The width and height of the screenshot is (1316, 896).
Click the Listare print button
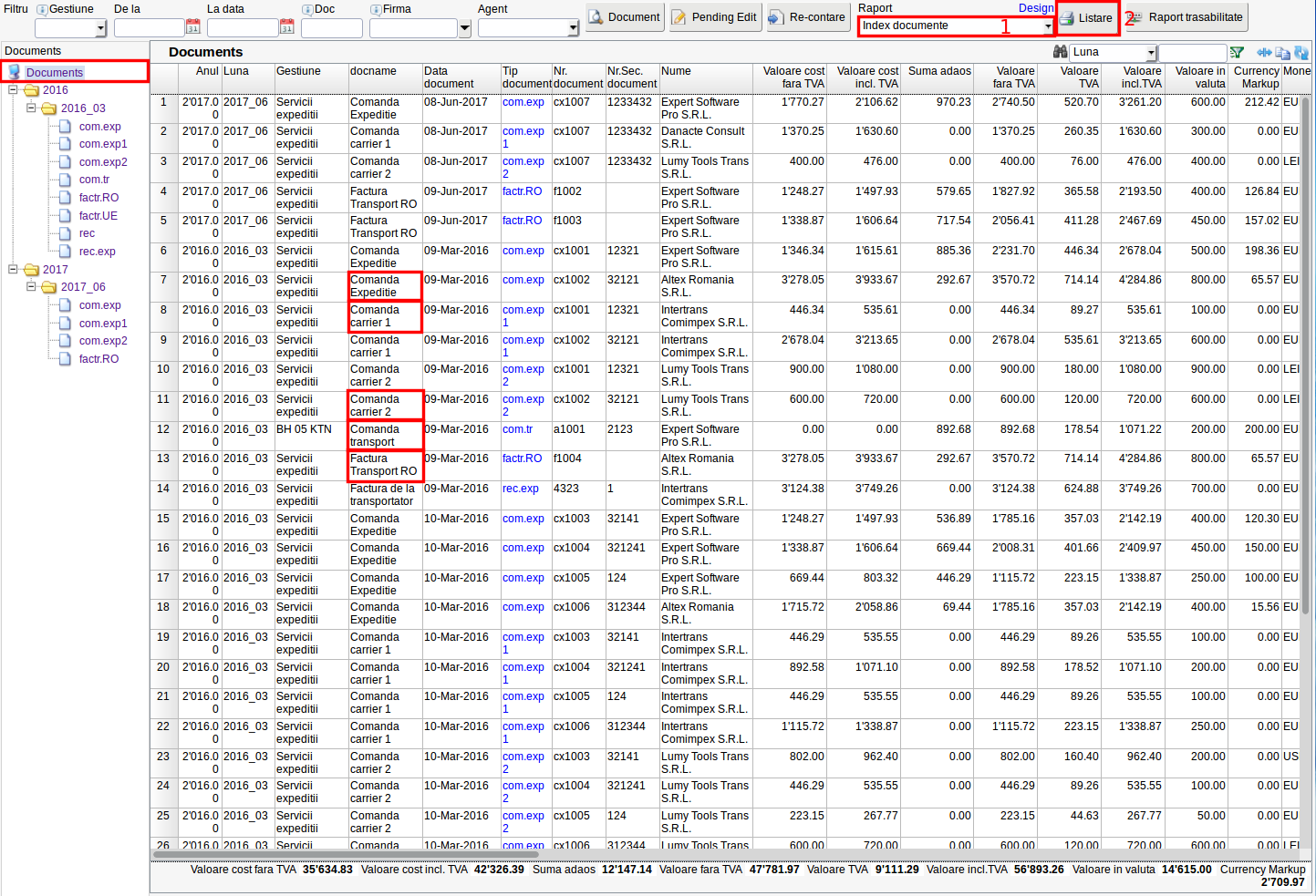pyautogui.click(x=1087, y=18)
